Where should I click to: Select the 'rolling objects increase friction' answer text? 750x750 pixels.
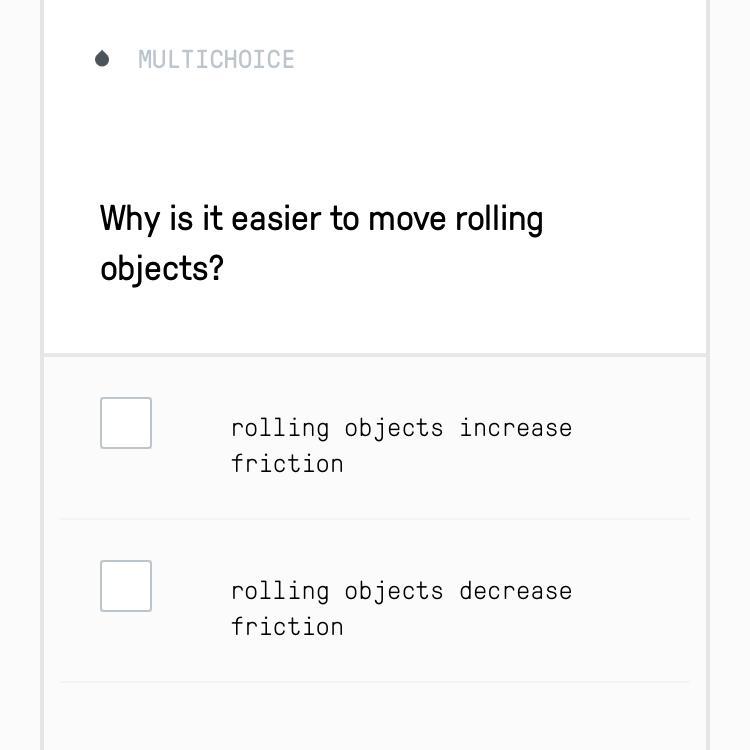coord(401,445)
